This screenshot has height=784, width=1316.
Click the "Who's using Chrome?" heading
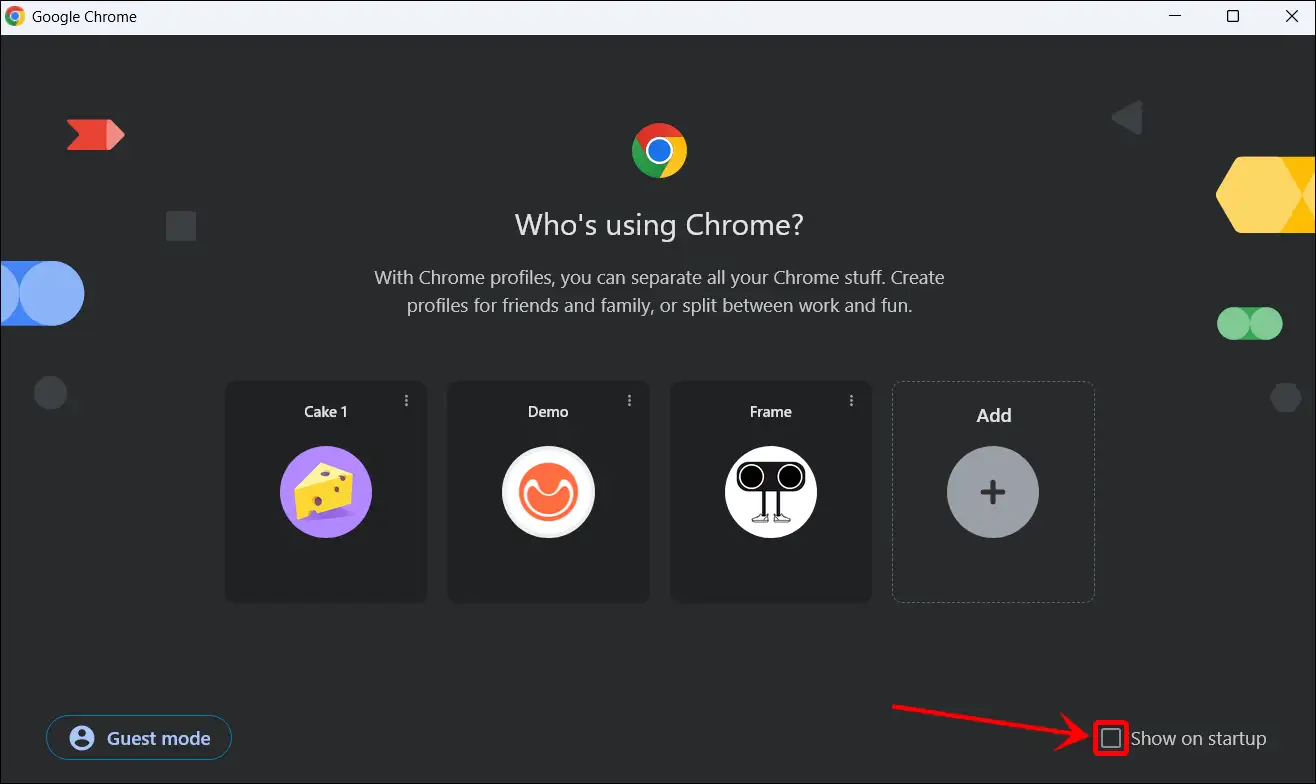[659, 224]
